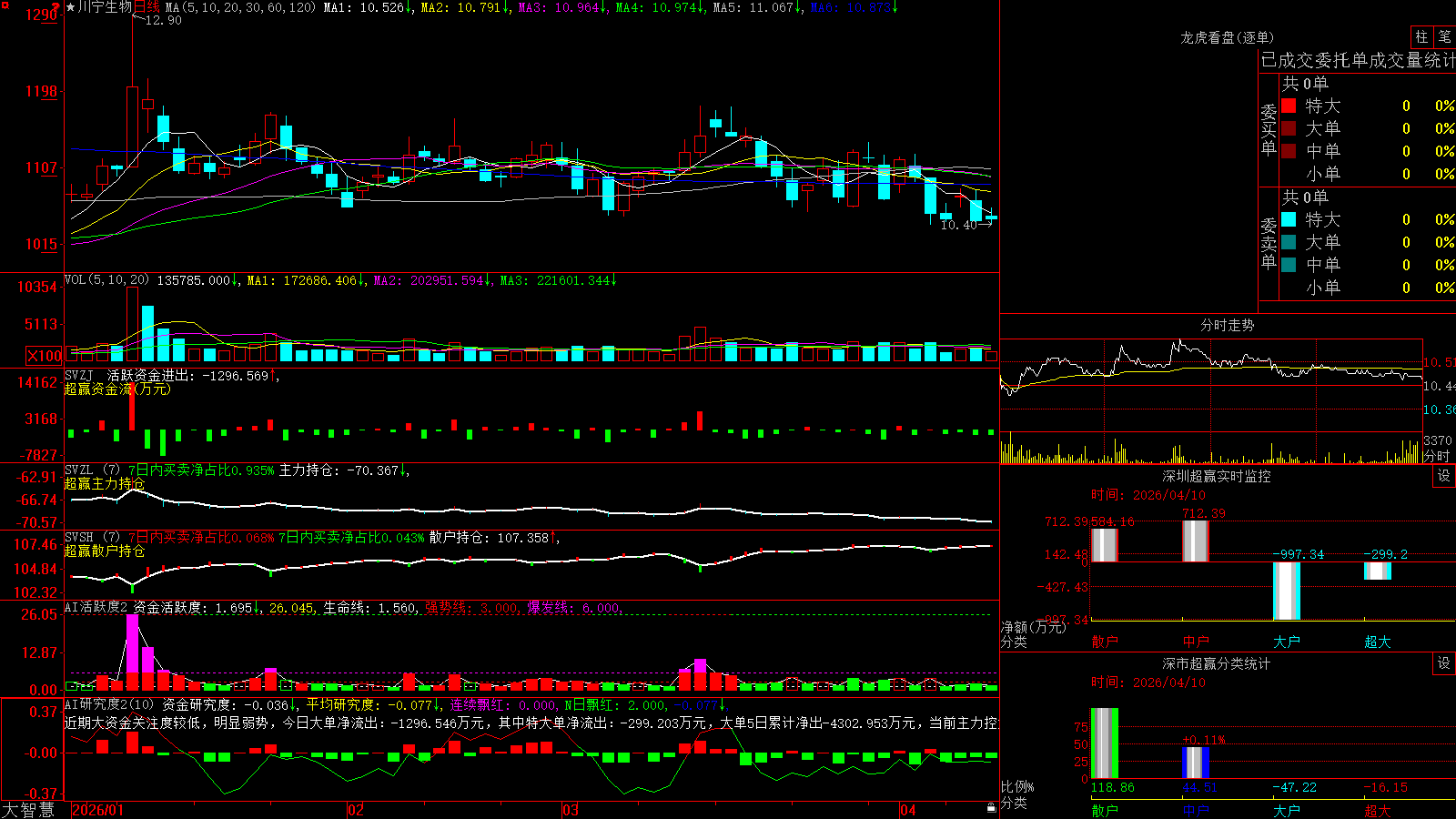Click the red 特大 buy-order color swatch
This screenshot has height=819, width=1456.
point(1289,106)
